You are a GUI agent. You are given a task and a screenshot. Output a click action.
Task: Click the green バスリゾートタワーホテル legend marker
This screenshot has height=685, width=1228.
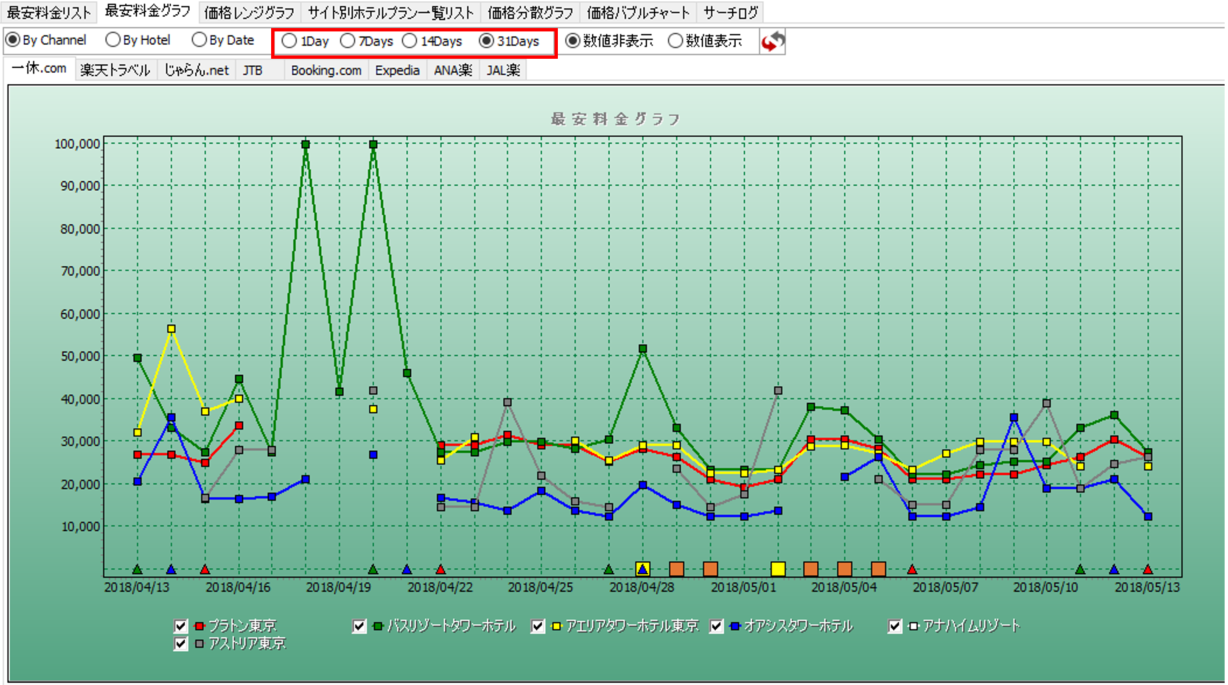[379, 627]
